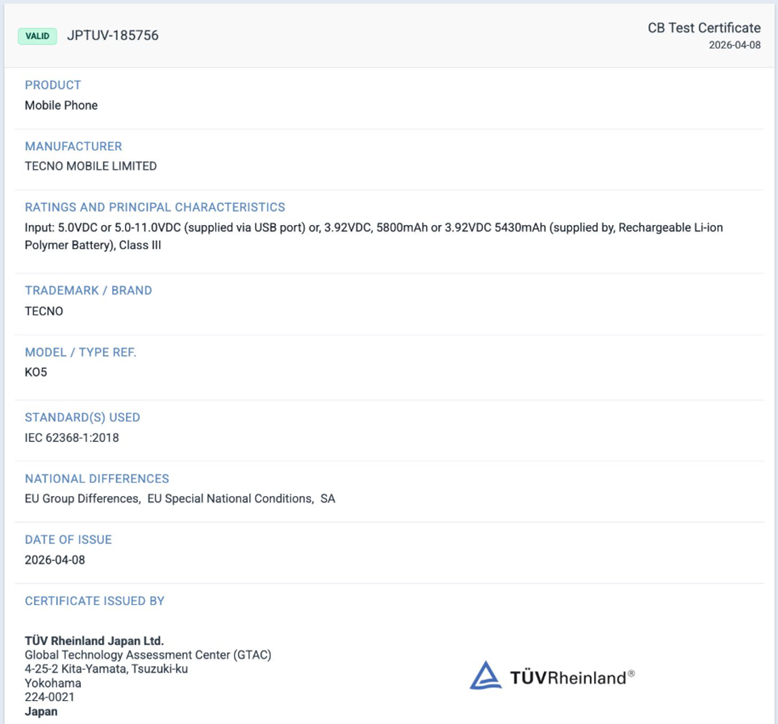Click the TRADEMARK / BRAND label
This screenshot has width=778, height=724.
coord(88,290)
